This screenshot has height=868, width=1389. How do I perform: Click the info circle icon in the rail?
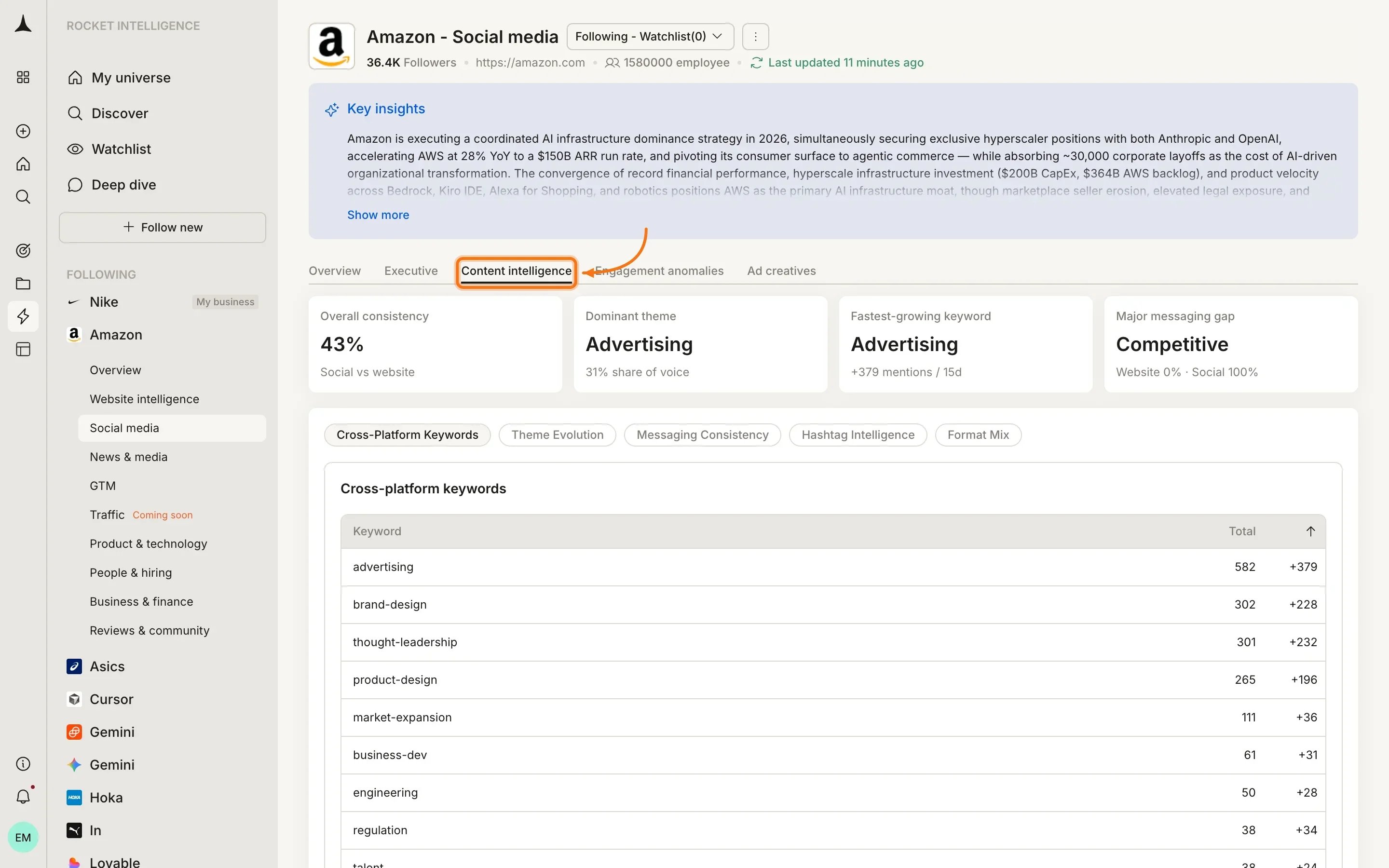23,763
